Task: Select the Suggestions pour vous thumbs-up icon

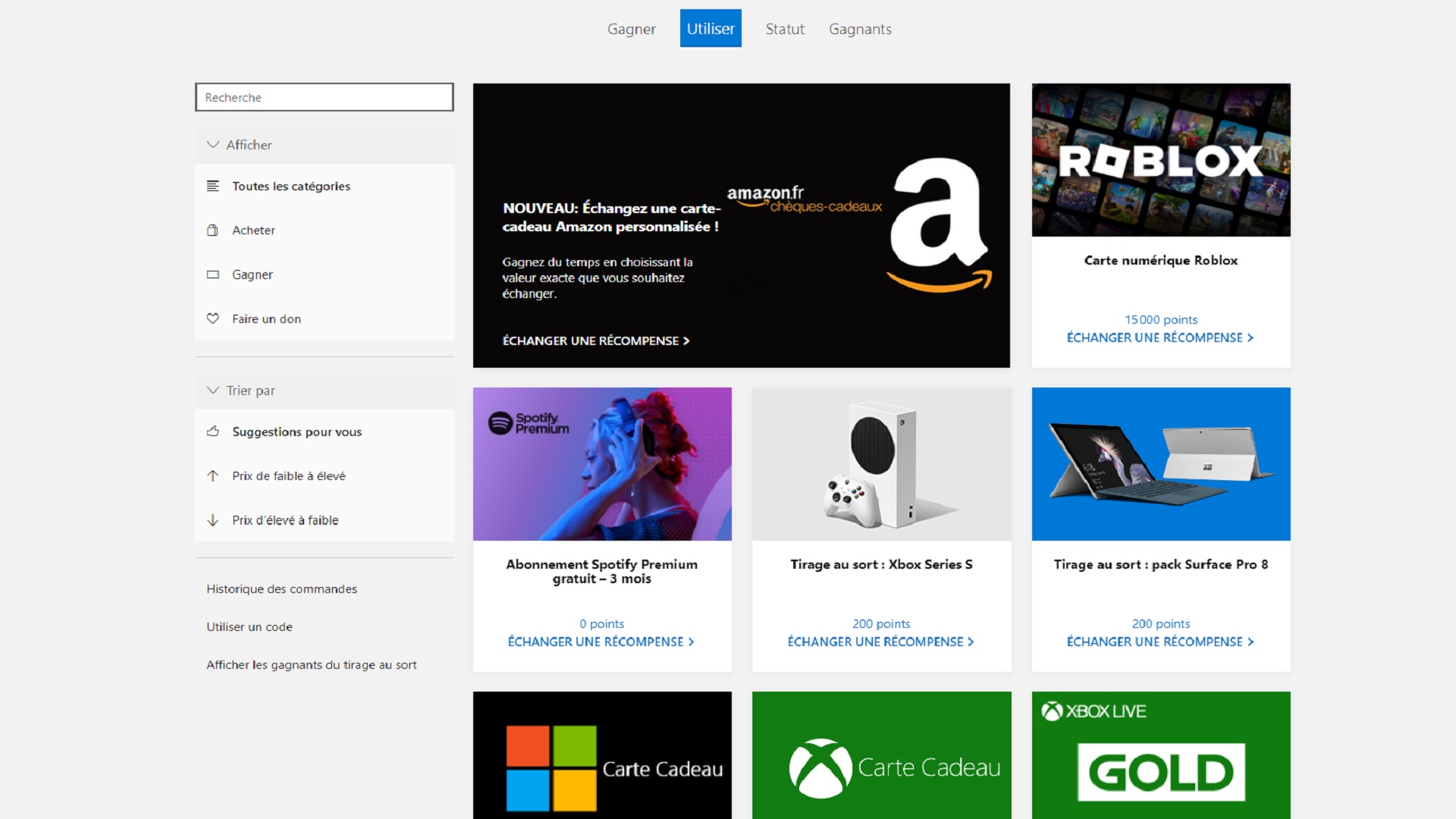Action: (213, 431)
